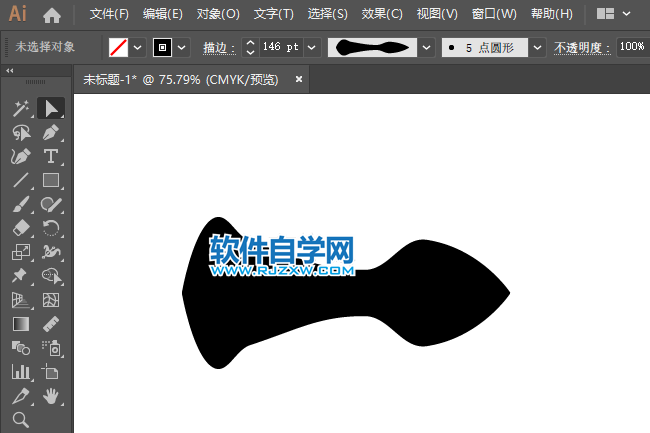The image size is (650, 433).
Task: Select the Line Segment tool
Action: coord(20,180)
